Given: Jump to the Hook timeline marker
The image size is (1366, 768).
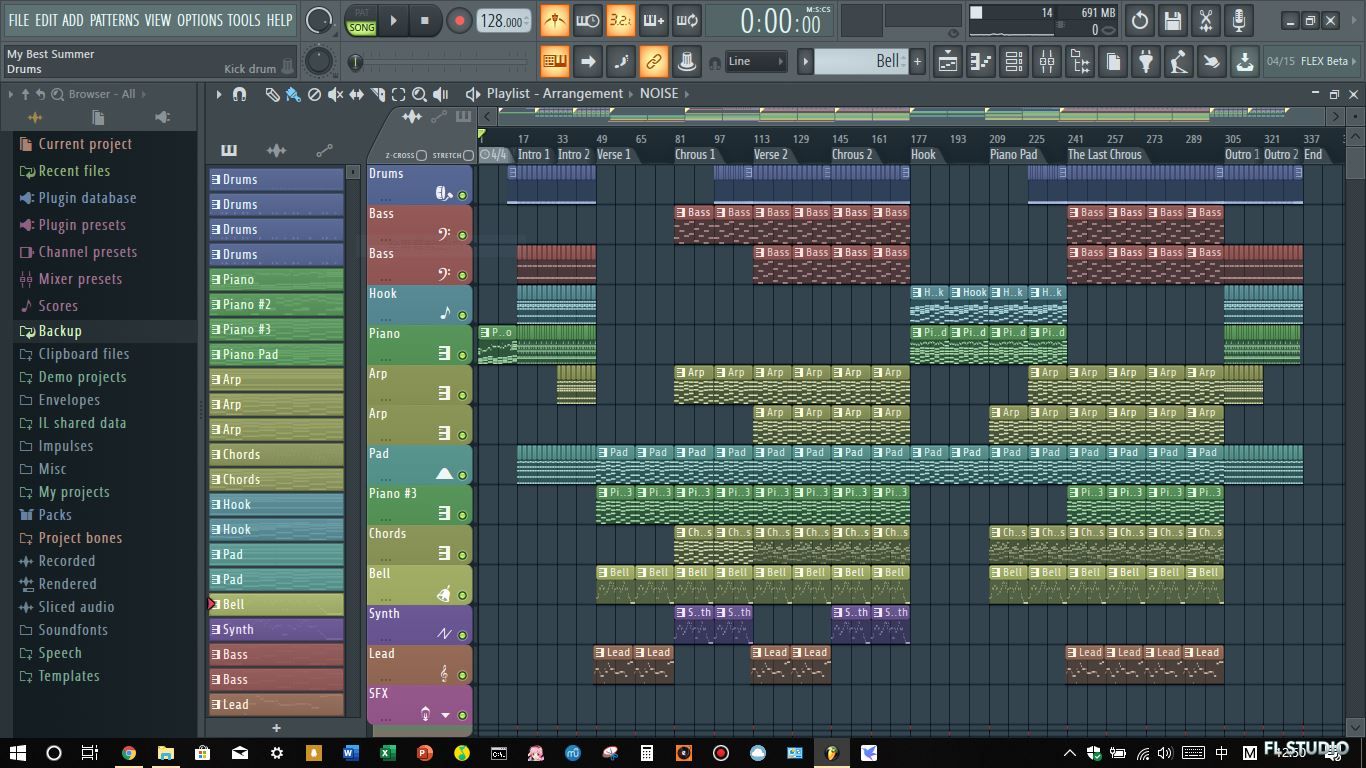Looking at the screenshot, I should pyautogui.click(x=923, y=155).
